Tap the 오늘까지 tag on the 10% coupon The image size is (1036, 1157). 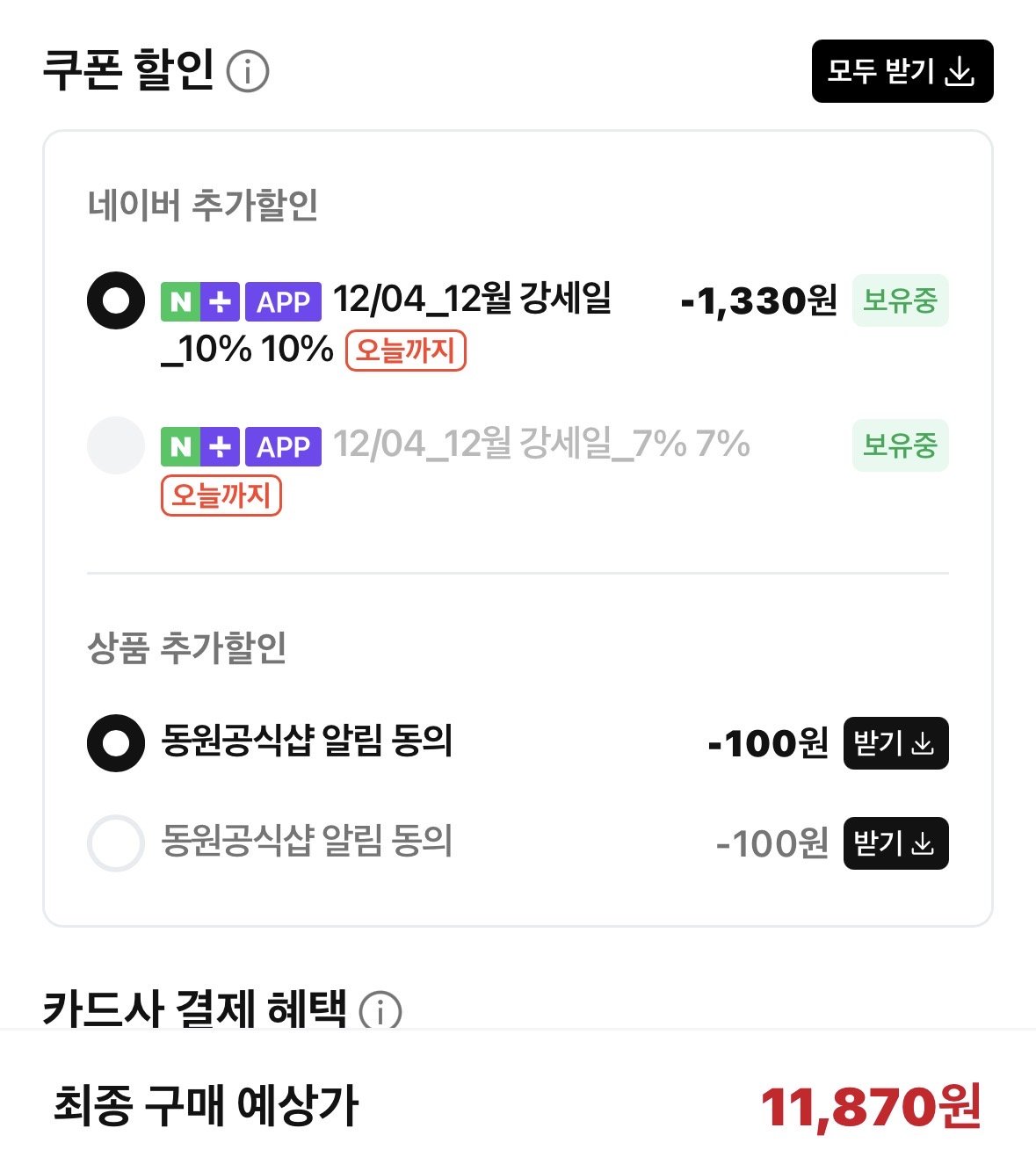[405, 351]
